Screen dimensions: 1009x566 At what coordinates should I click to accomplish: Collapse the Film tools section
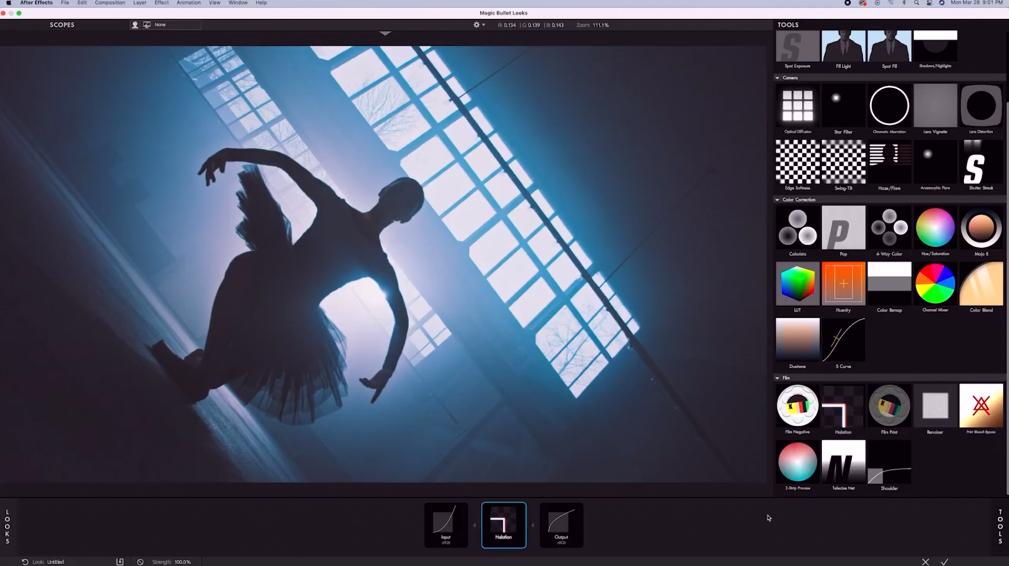click(x=777, y=378)
